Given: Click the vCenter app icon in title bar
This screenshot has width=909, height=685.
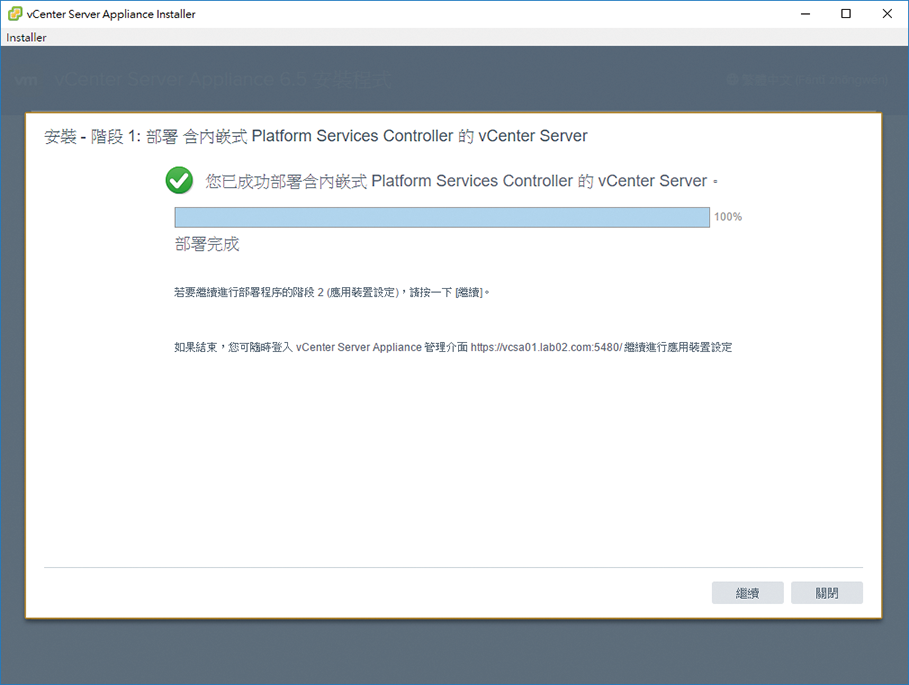Looking at the screenshot, I should (15, 13).
